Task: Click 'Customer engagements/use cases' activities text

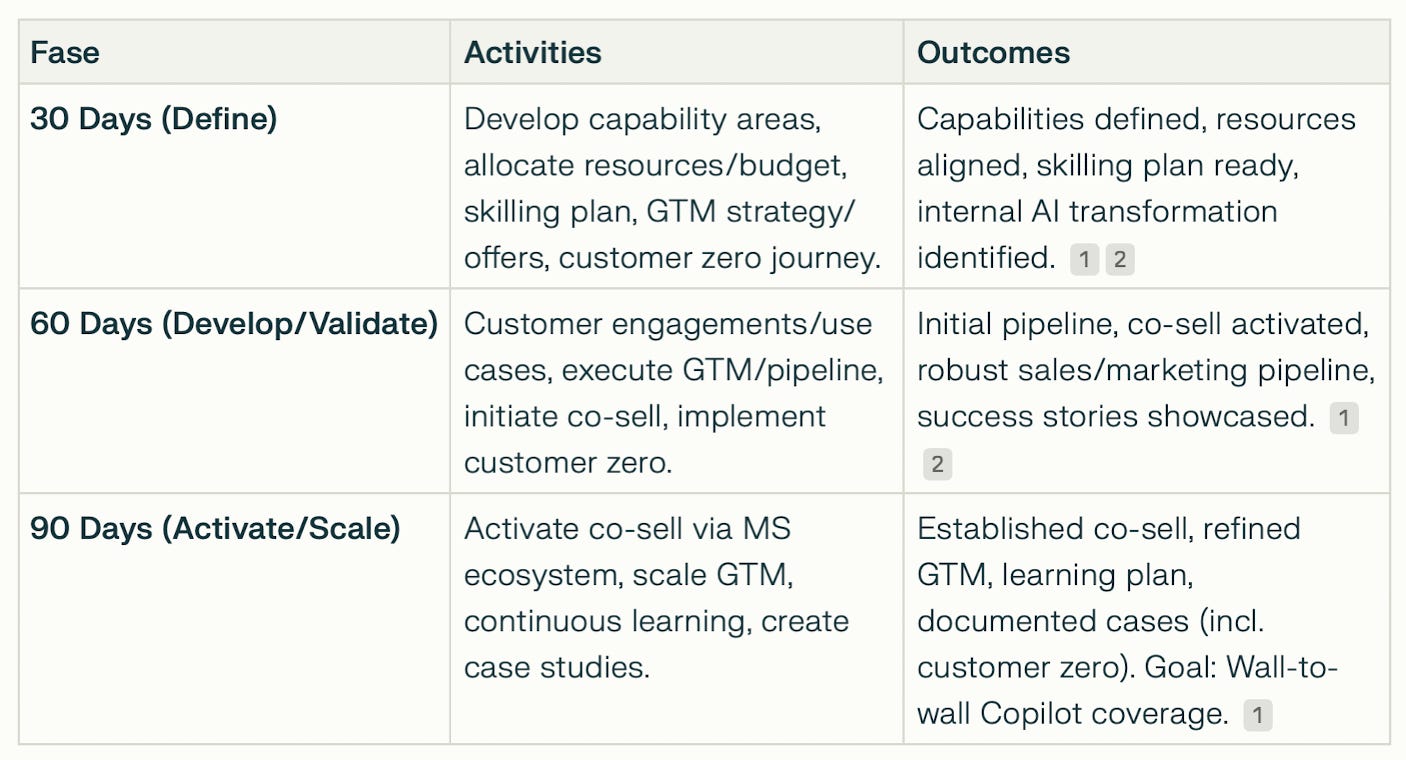Action: click(x=667, y=325)
